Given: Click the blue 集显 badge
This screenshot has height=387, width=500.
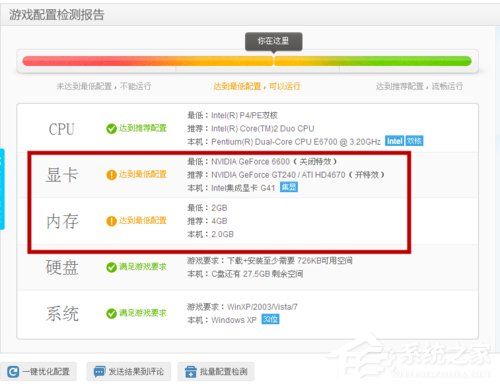Looking at the screenshot, I should pyautogui.click(x=289, y=187).
